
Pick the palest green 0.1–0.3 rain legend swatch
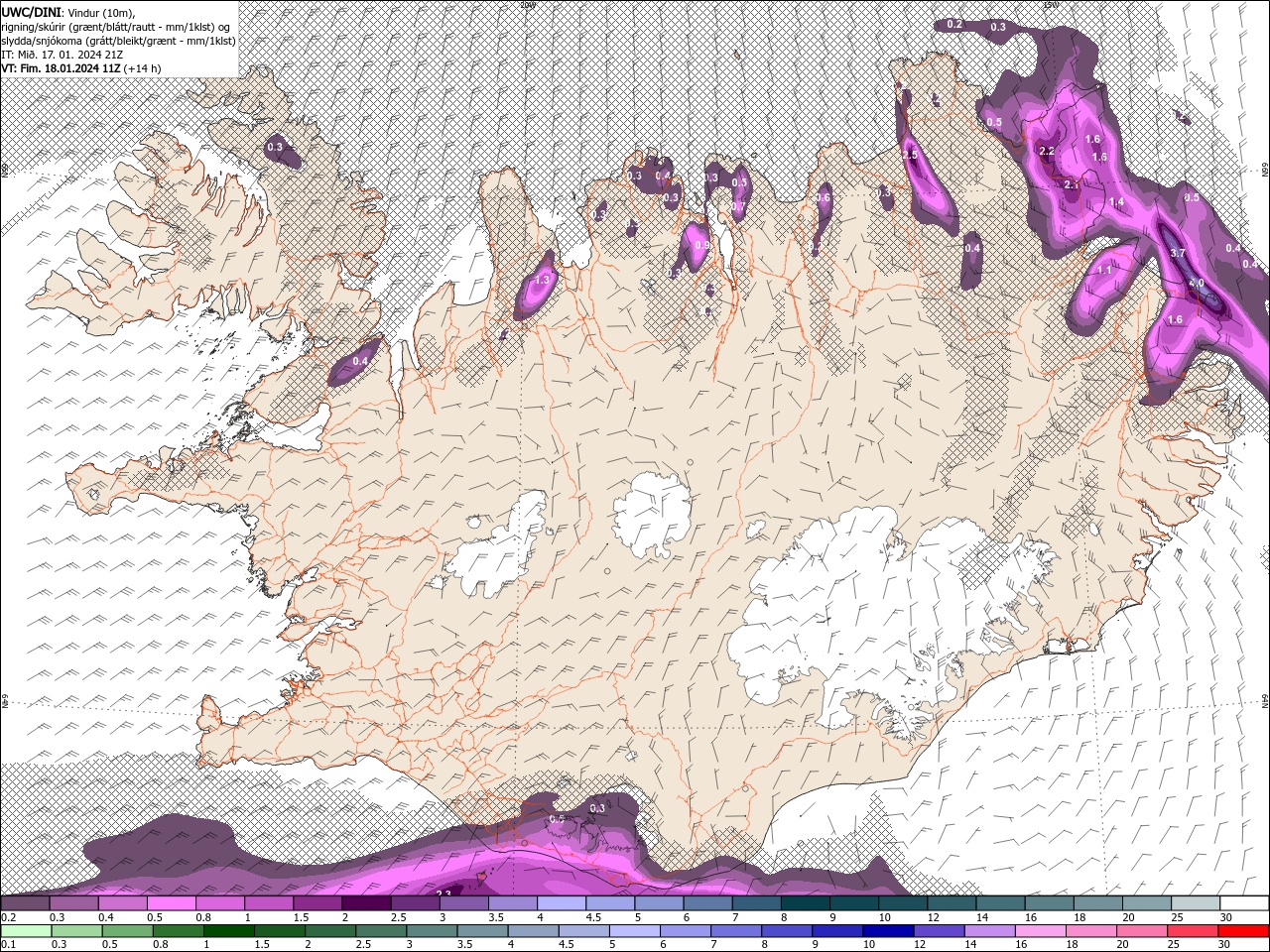click(x=26, y=931)
